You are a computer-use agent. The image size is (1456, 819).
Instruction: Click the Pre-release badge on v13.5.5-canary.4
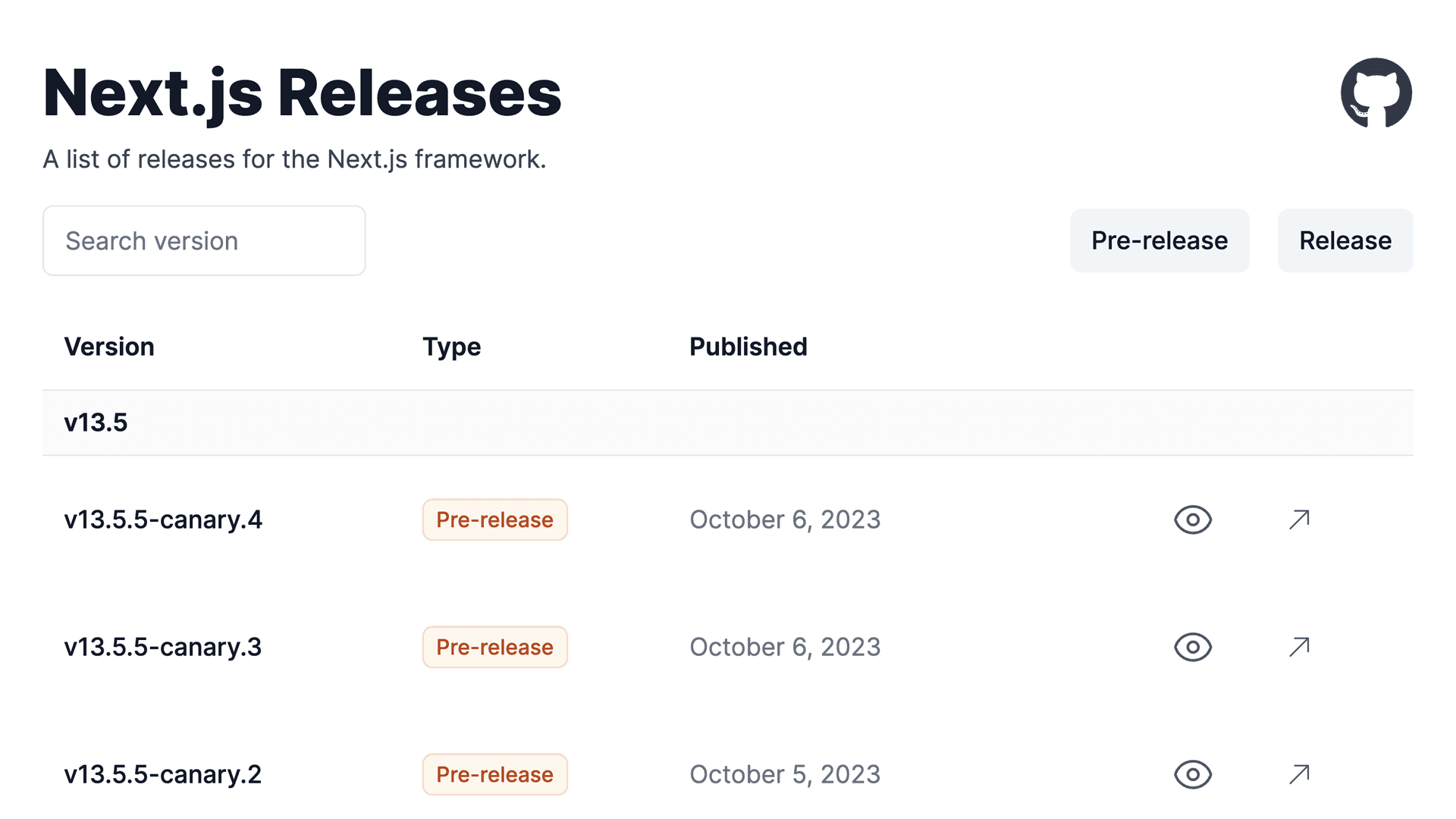point(494,519)
